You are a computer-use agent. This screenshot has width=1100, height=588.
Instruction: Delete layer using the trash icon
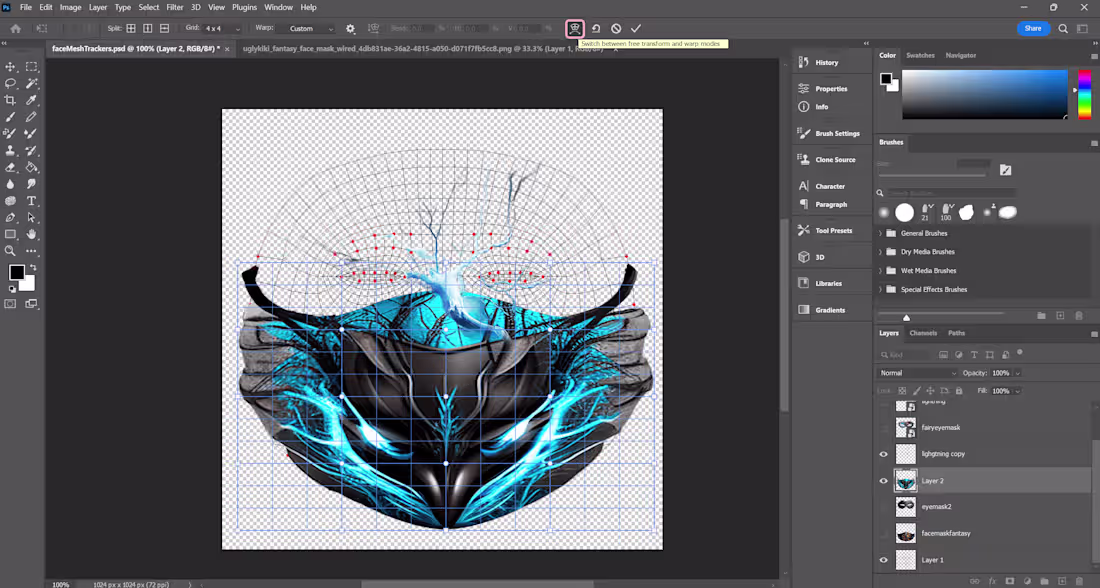[x=1079, y=581]
